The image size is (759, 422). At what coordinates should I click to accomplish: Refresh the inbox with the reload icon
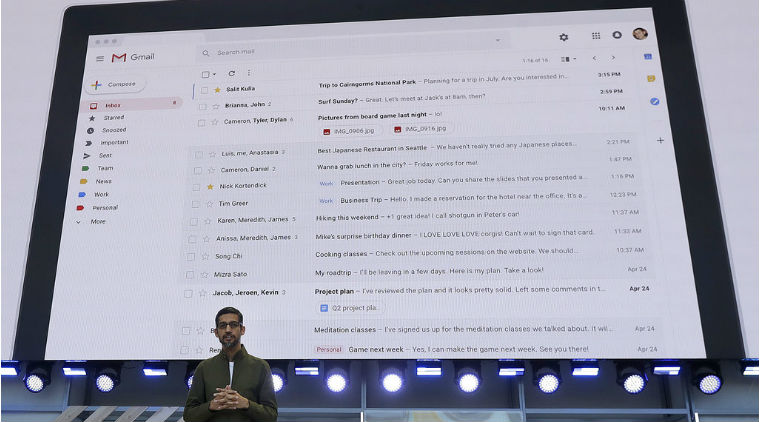232,73
